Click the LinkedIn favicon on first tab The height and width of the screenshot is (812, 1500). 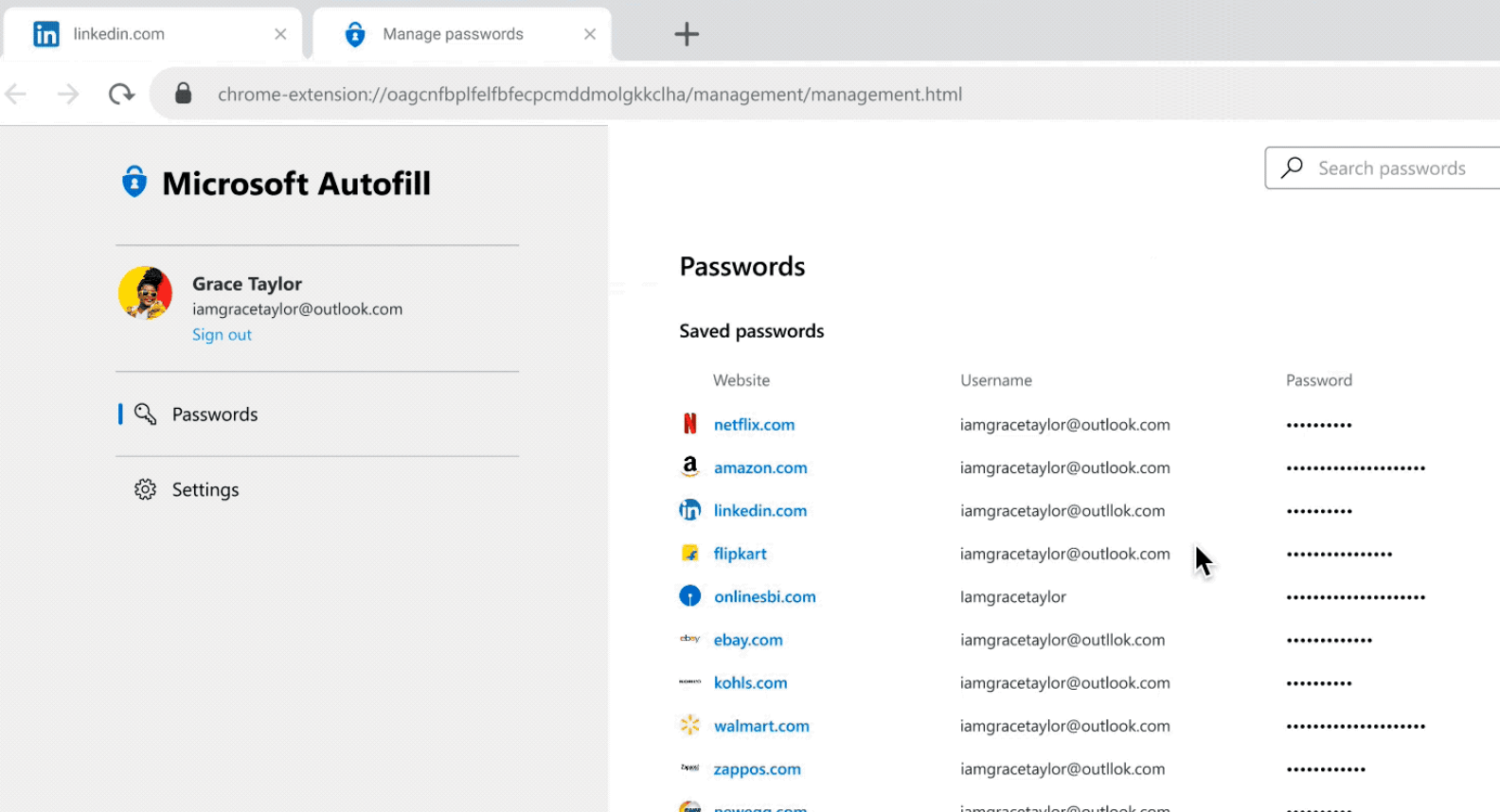(x=46, y=34)
